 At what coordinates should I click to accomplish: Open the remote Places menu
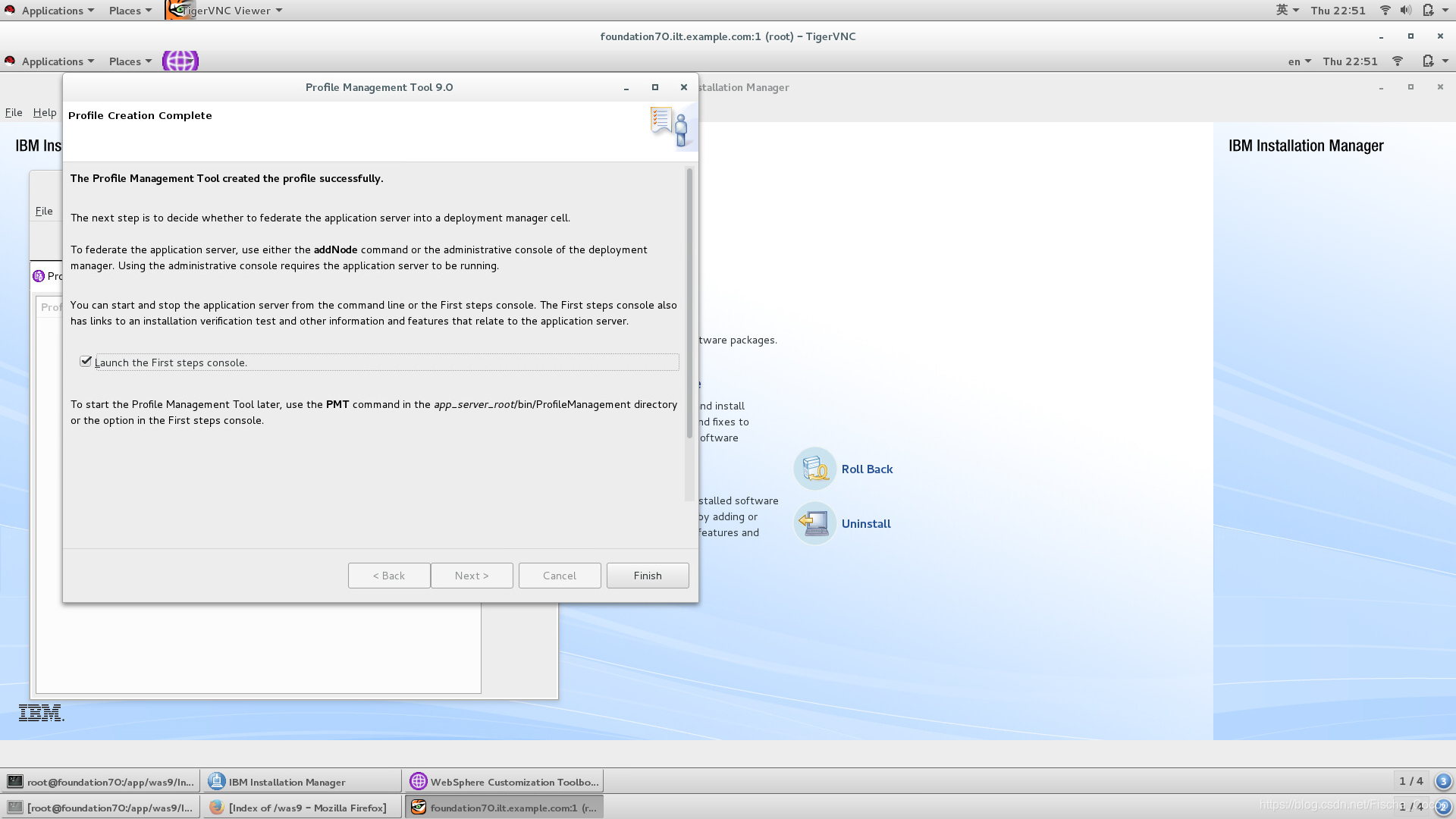click(130, 61)
